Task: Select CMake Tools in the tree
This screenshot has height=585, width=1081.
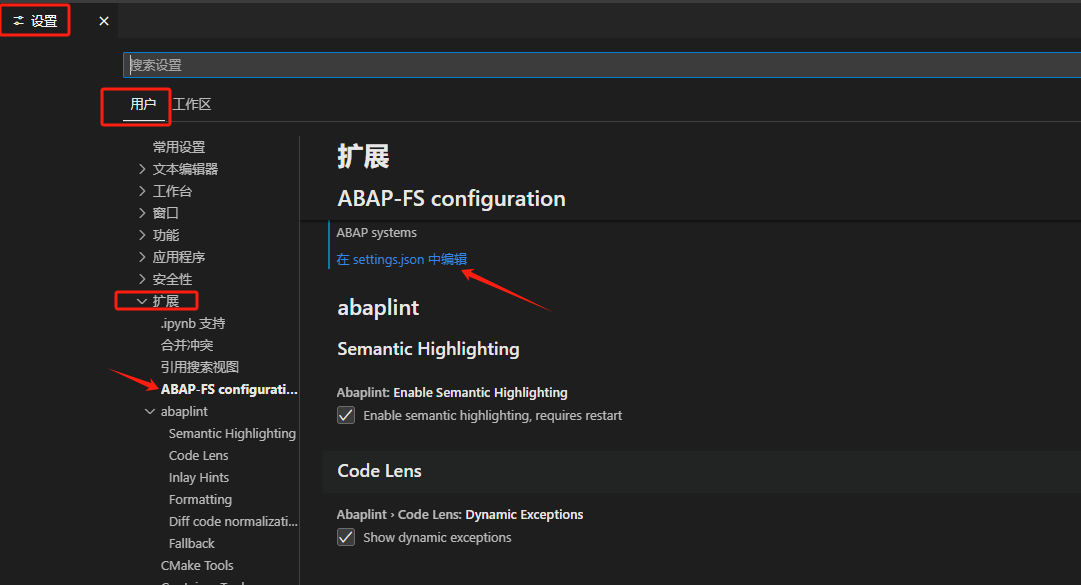Action: pyautogui.click(x=197, y=566)
